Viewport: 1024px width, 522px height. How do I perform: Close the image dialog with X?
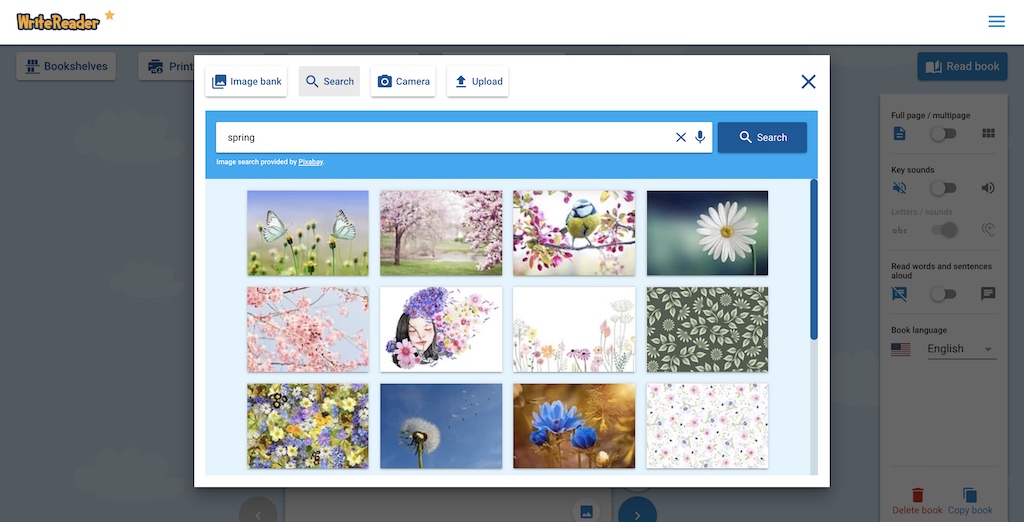pos(808,82)
